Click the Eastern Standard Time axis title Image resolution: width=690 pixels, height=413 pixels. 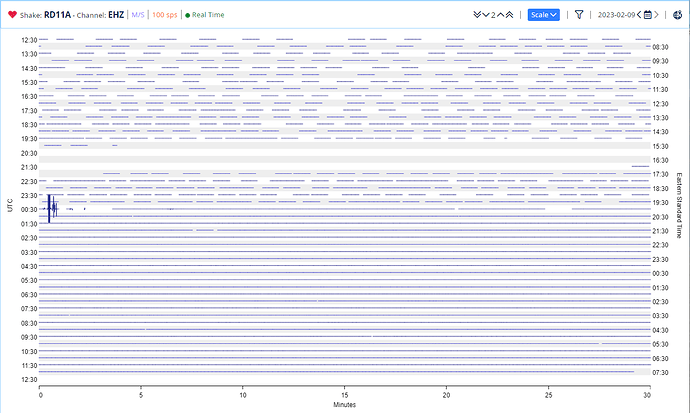679,205
